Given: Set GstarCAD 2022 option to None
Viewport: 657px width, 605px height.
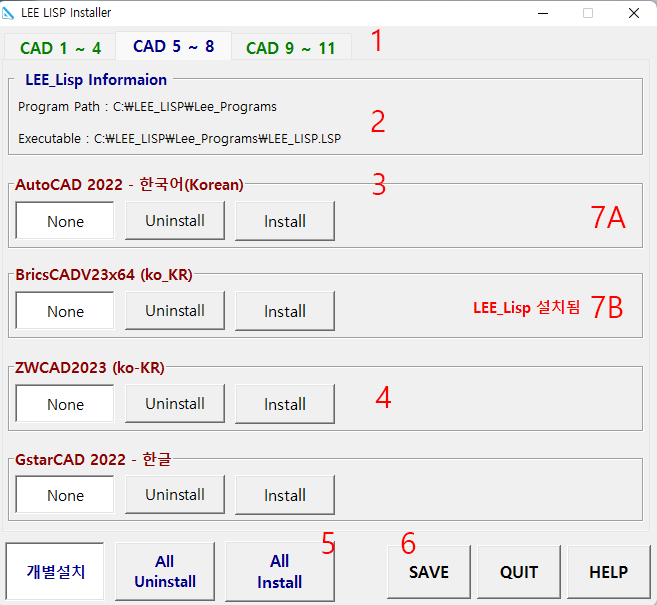Looking at the screenshot, I should point(65,495).
